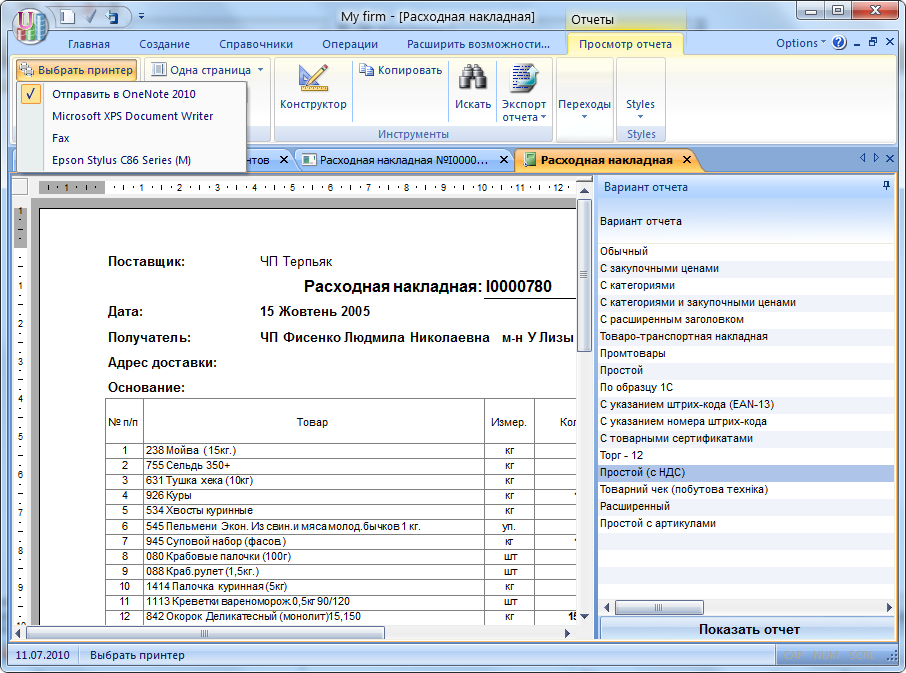Click the Копировать button
Screen dimensions: 906x673
400,70
